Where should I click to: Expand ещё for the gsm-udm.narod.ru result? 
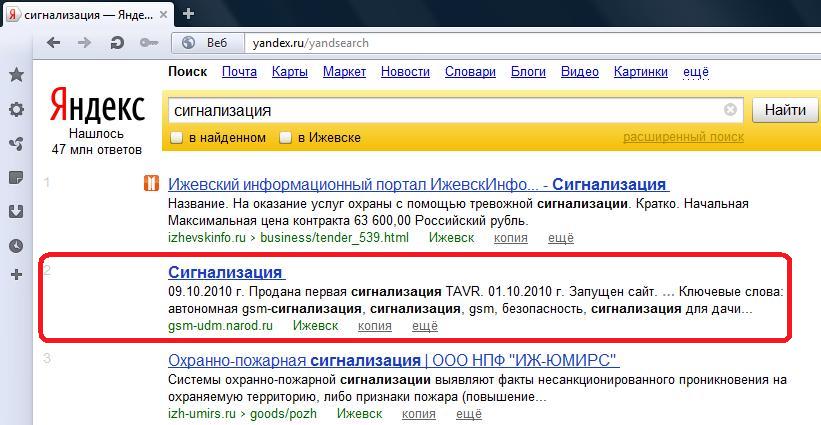pos(425,326)
